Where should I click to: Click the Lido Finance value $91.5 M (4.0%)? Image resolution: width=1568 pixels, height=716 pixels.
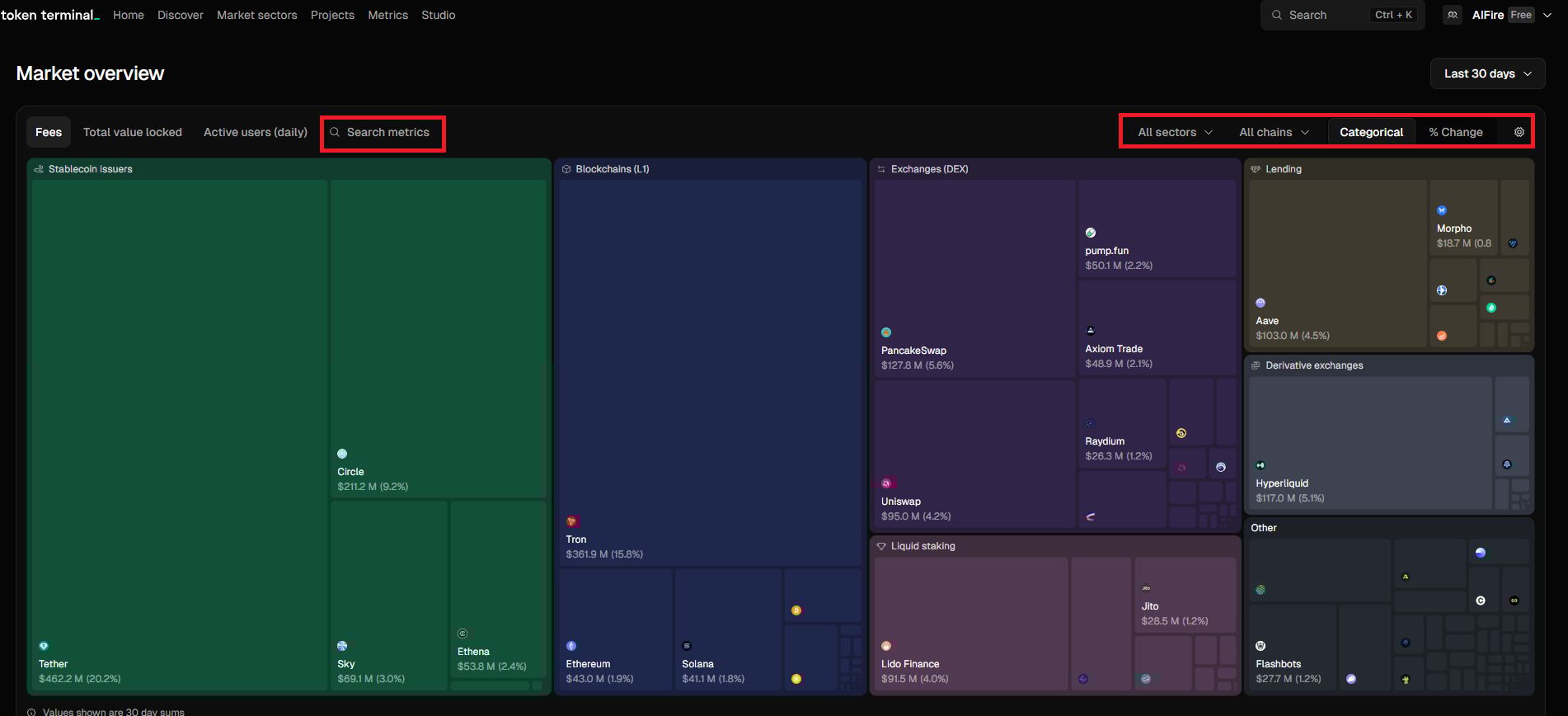(x=915, y=679)
